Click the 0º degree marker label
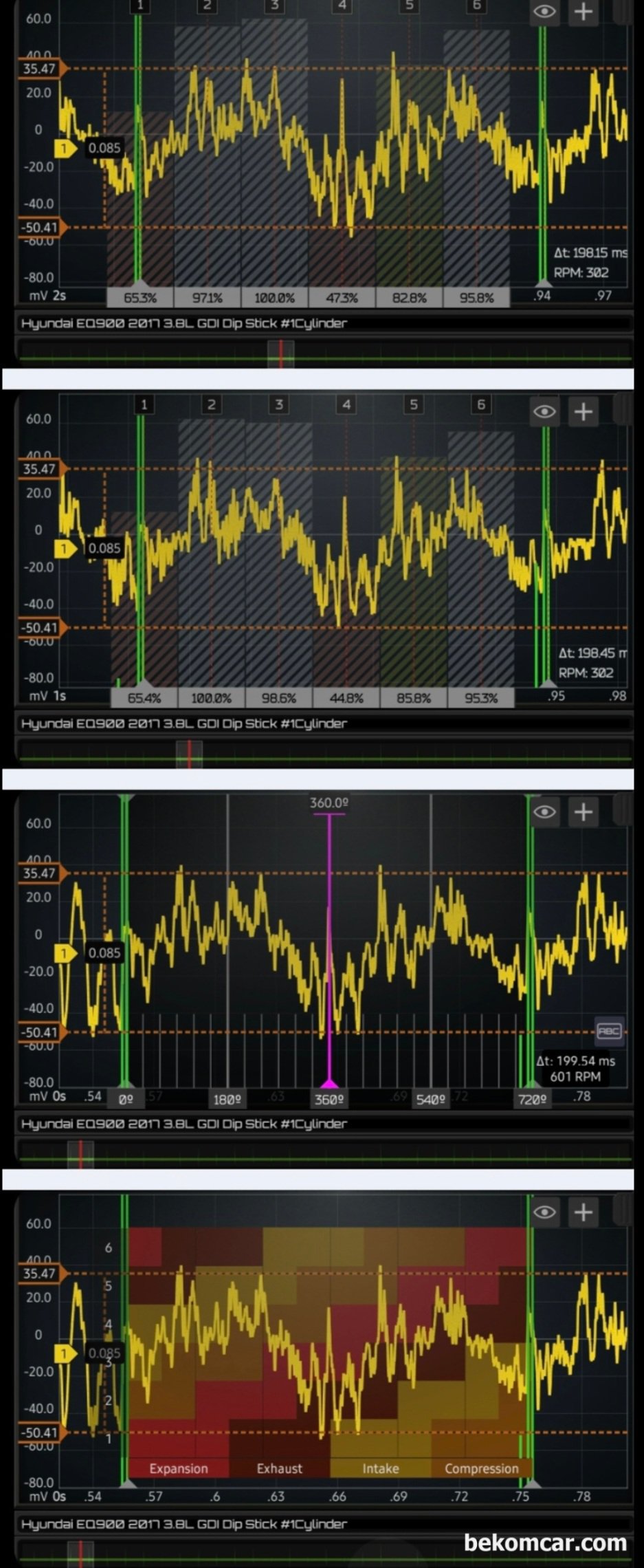The height and width of the screenshot is (1568, 644). click(x=126, y=1099)
